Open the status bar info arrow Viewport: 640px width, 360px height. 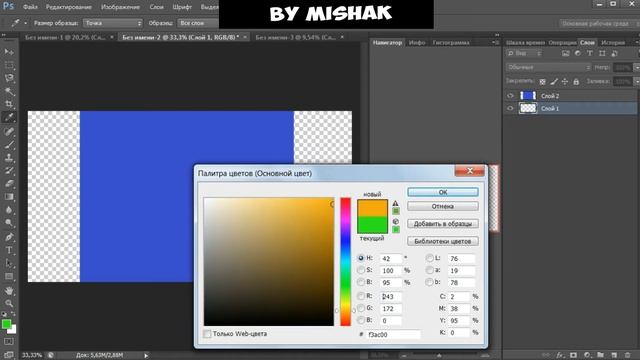146,356
